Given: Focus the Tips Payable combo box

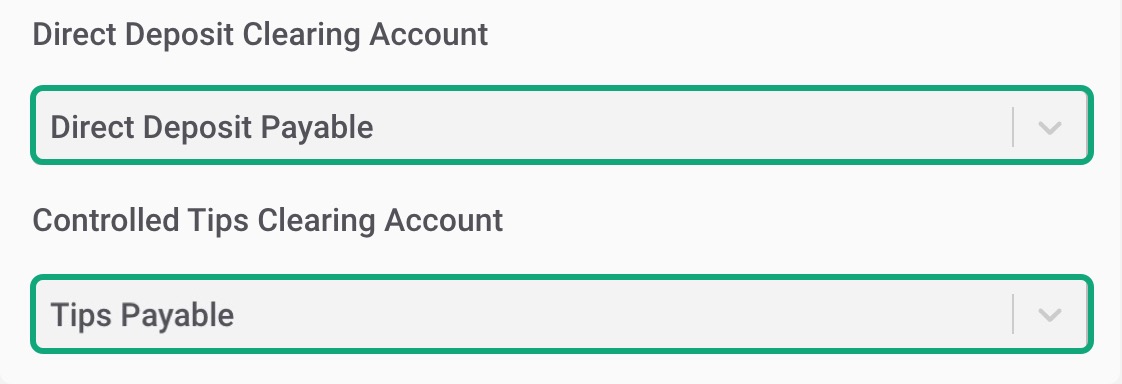Looking at the screenshot, I should [562, 314].
